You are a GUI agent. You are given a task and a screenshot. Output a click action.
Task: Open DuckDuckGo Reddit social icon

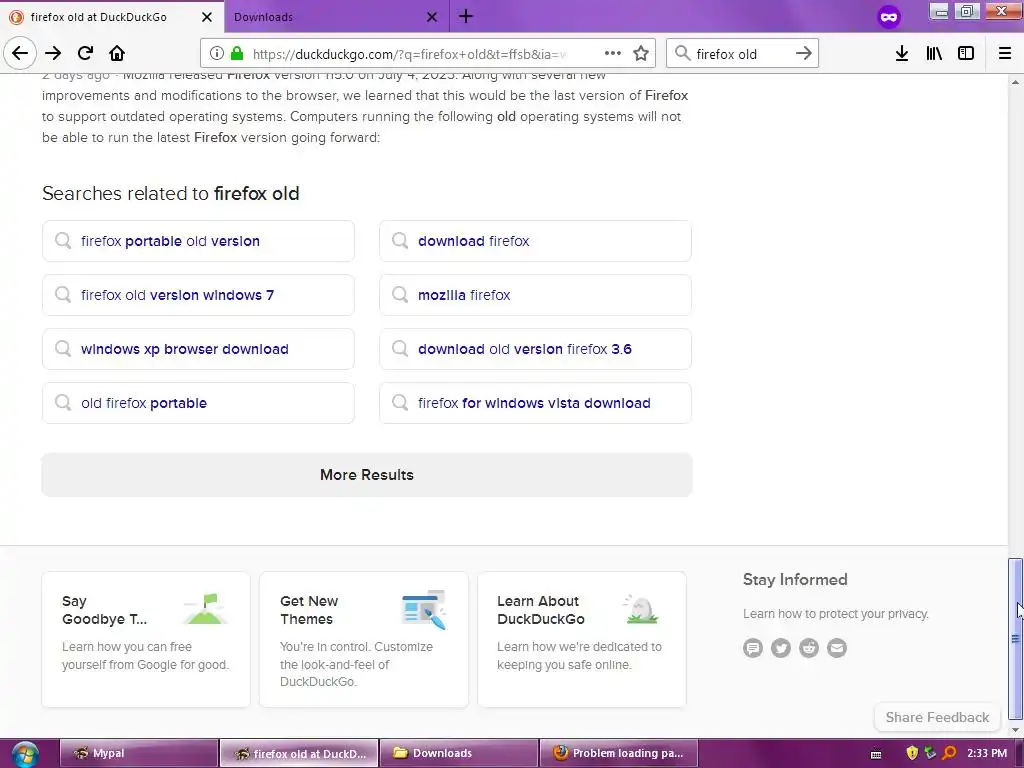pos(808,648)
